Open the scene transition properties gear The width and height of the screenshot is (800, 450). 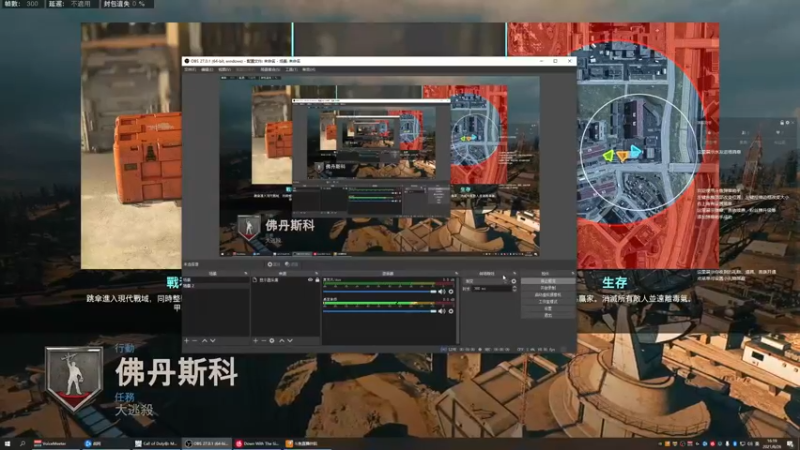tap(514, 281)
